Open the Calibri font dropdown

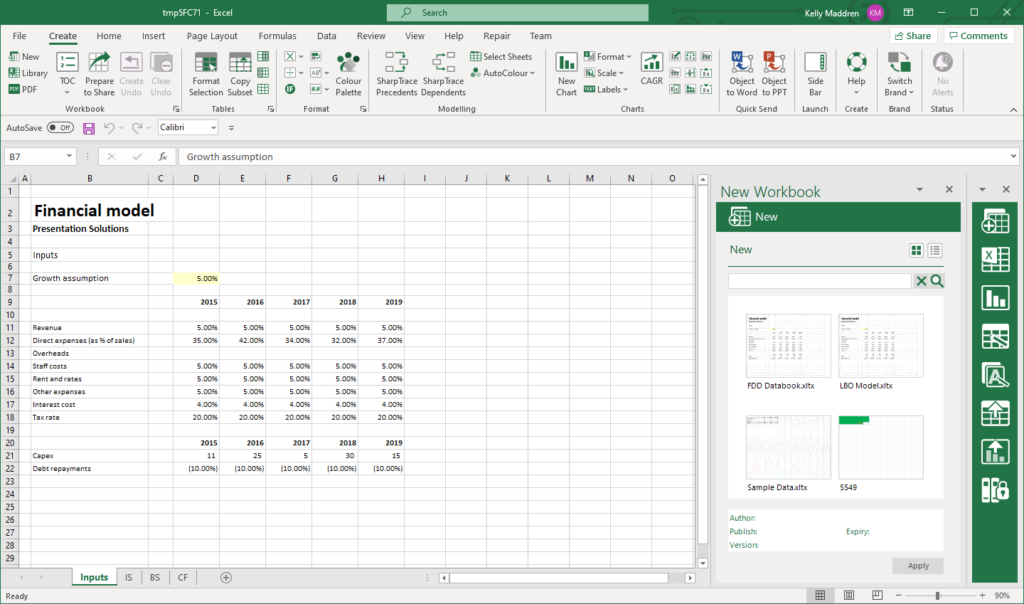click(213, 128)
